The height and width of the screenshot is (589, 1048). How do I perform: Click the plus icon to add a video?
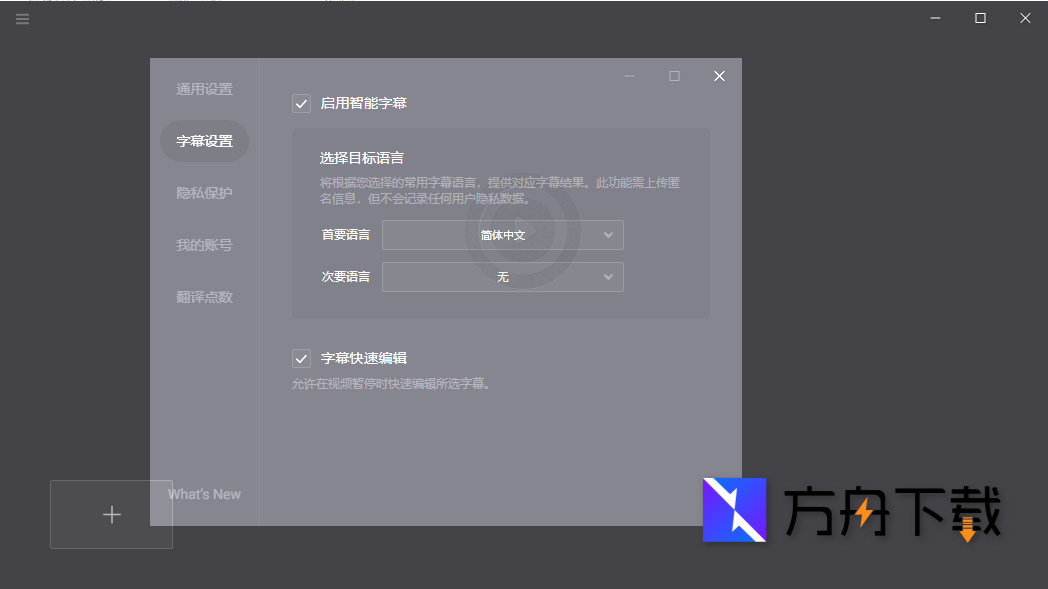point(111,514)
